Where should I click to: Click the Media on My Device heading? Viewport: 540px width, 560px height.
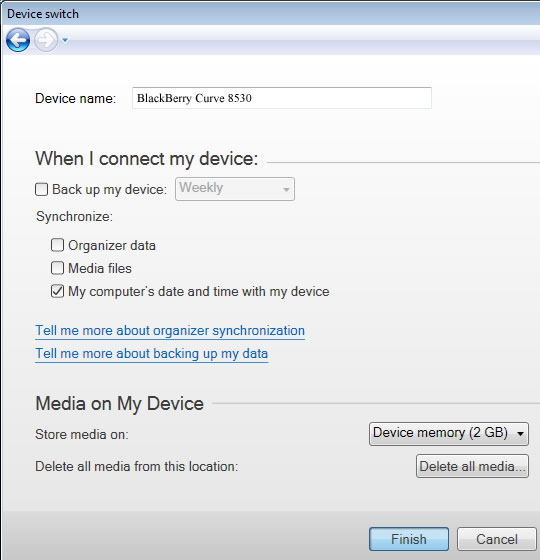click(120, 404)
